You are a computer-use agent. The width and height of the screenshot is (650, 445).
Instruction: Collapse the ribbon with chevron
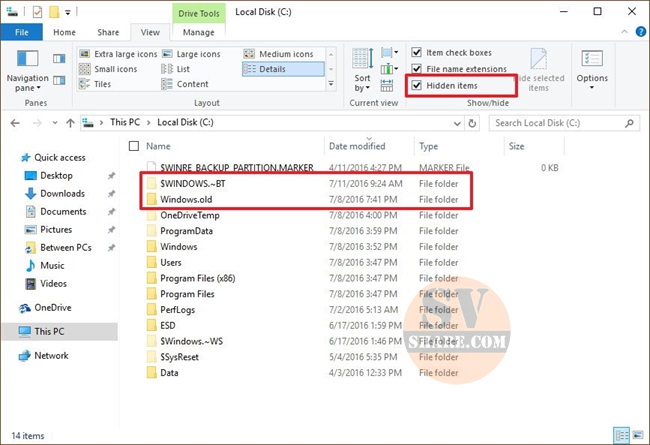pos(624,32)
